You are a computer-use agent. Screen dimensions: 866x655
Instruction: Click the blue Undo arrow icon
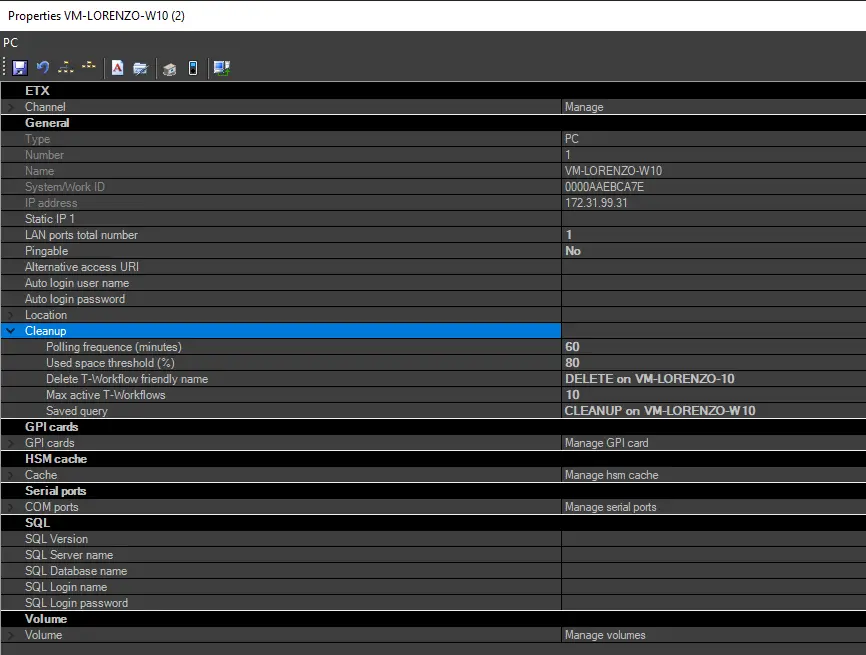[43, 68]
